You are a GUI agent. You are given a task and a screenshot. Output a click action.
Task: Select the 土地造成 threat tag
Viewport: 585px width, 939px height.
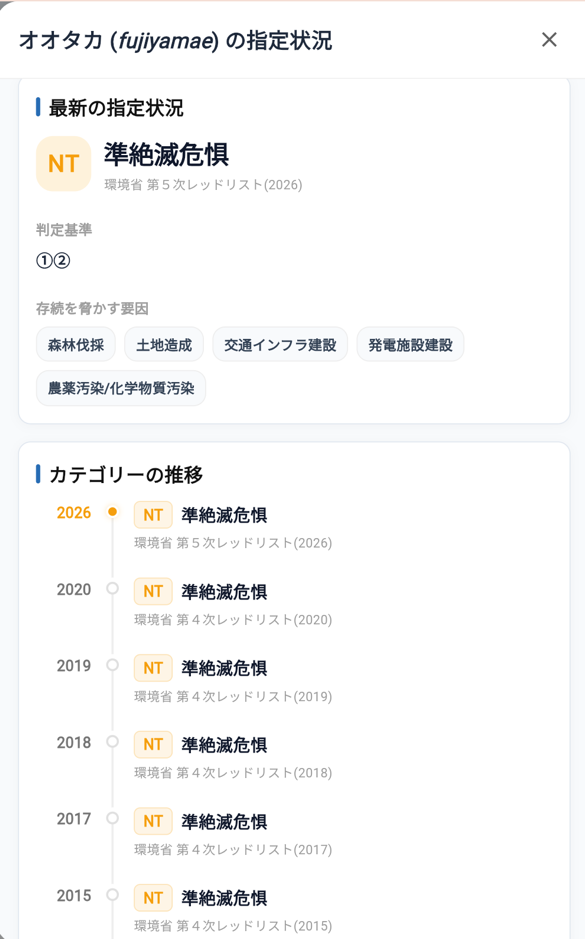[x=163, y=344]
